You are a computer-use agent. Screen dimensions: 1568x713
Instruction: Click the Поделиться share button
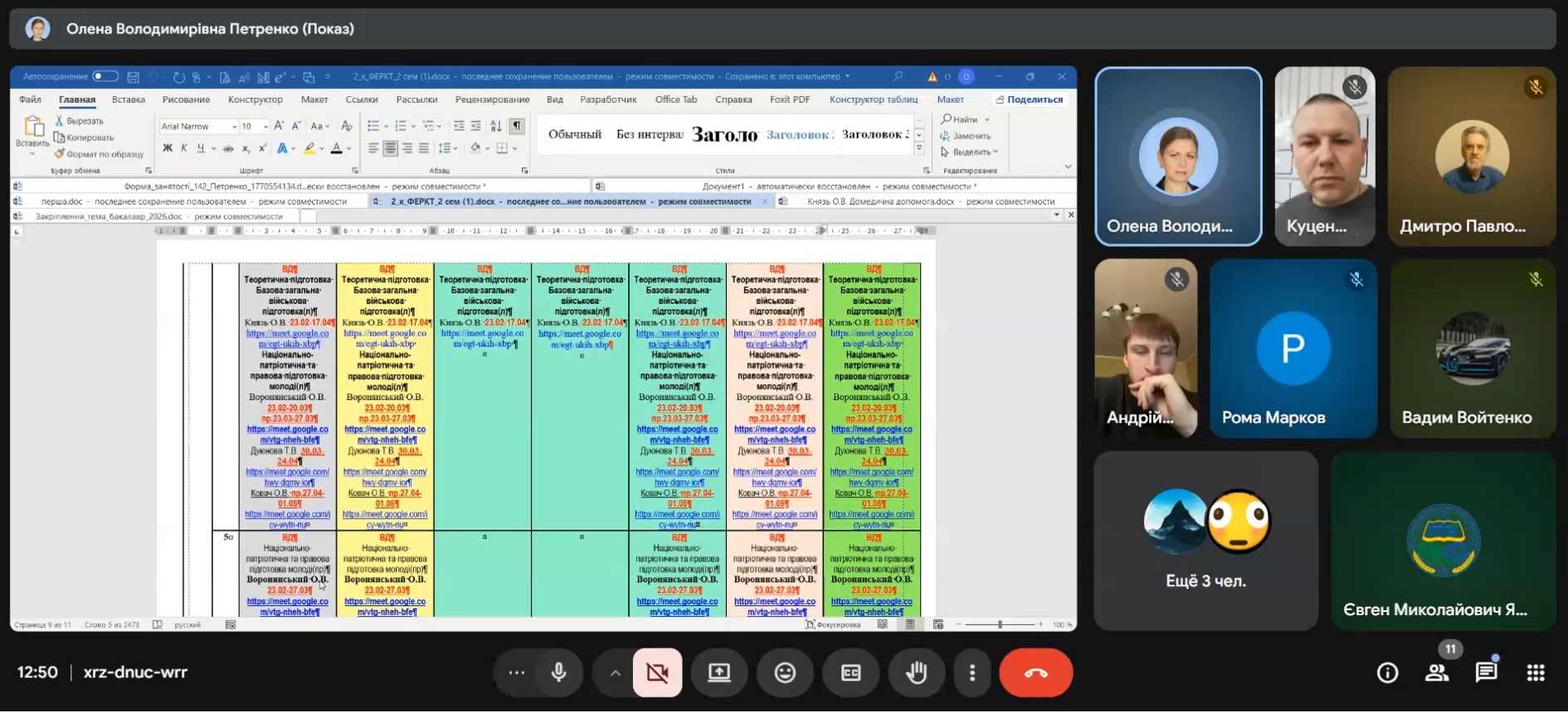pos(1029,99)
